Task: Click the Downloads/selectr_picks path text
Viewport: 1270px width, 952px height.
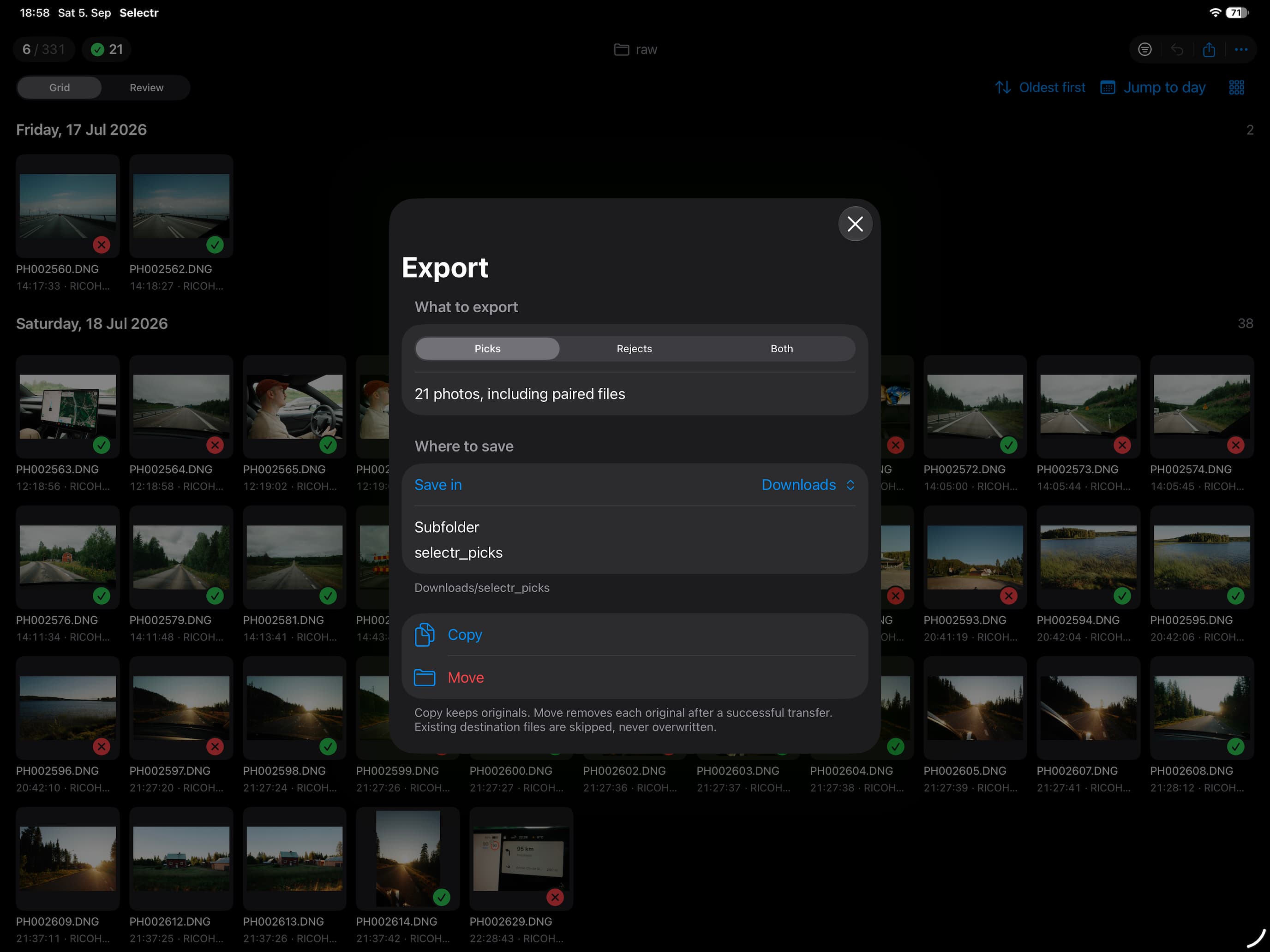Action: (x=482, y=588)
